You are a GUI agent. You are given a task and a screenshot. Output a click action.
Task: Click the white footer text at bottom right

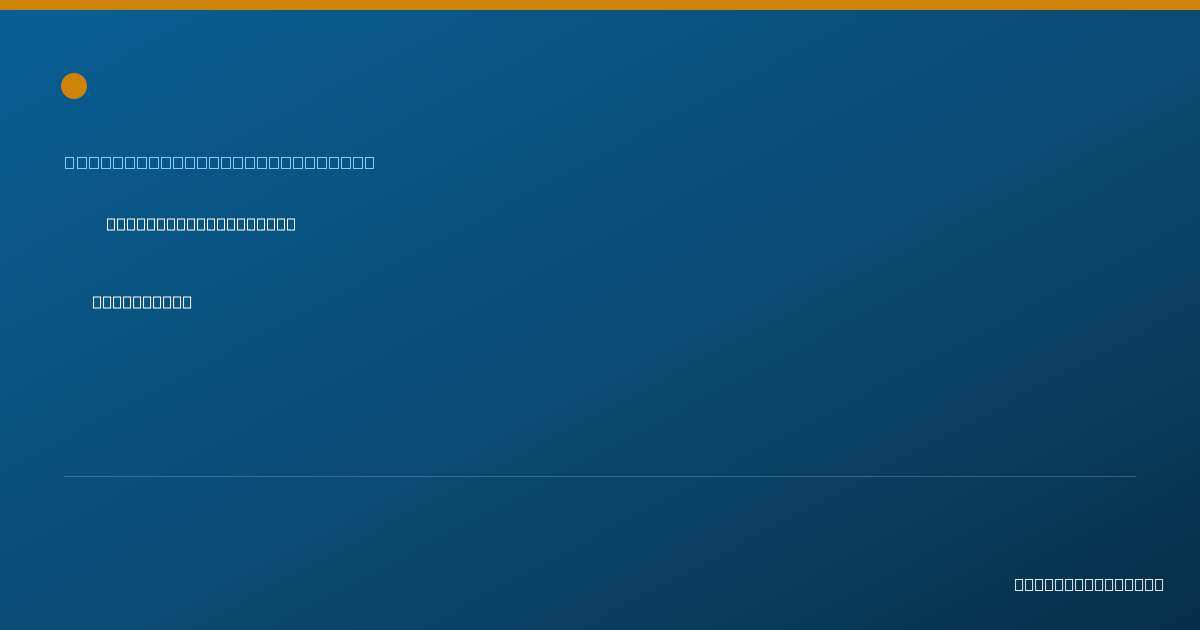click(1089, 584)
